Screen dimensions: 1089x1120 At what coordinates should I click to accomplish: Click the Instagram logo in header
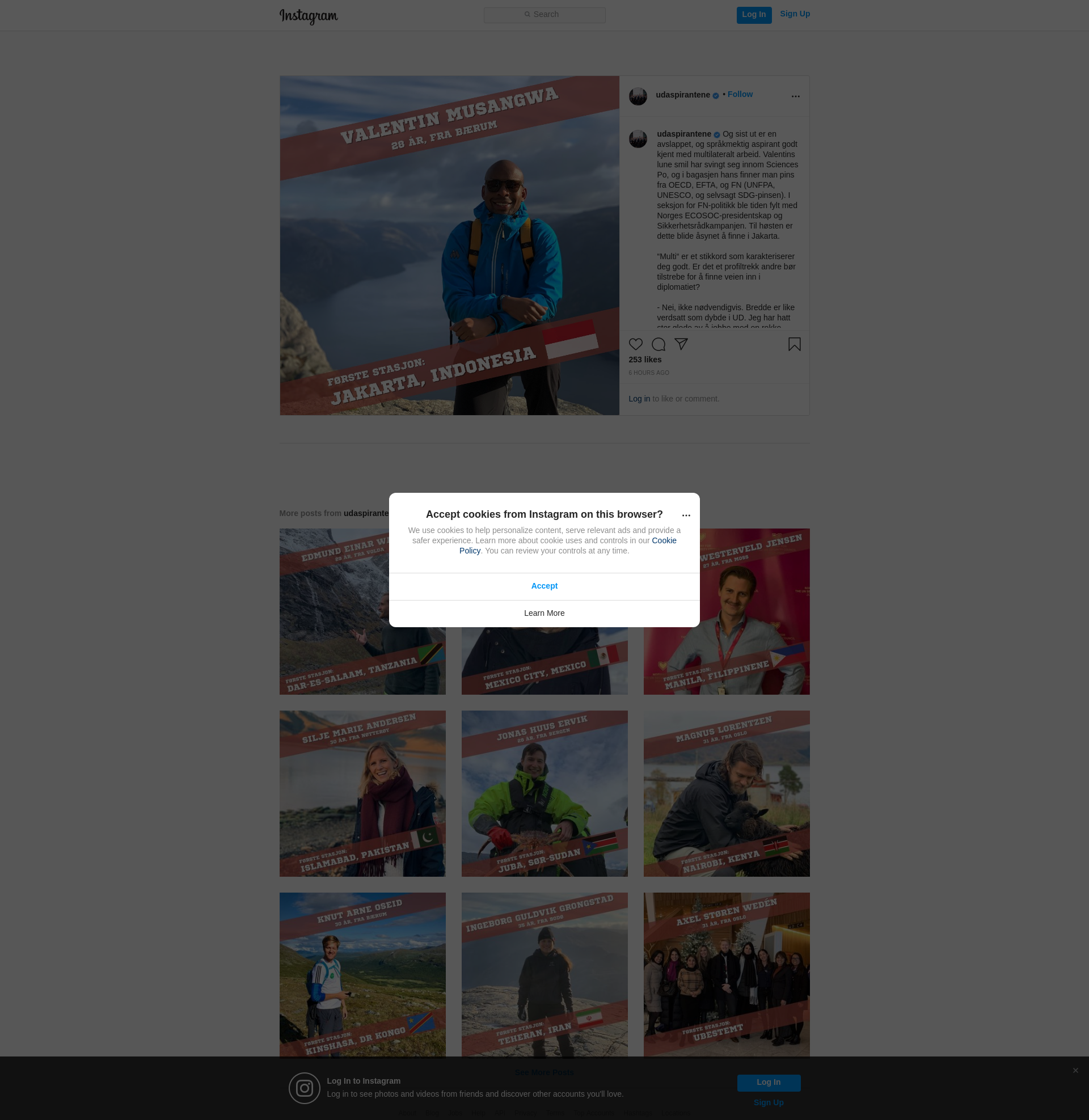[x=309, y=16]
